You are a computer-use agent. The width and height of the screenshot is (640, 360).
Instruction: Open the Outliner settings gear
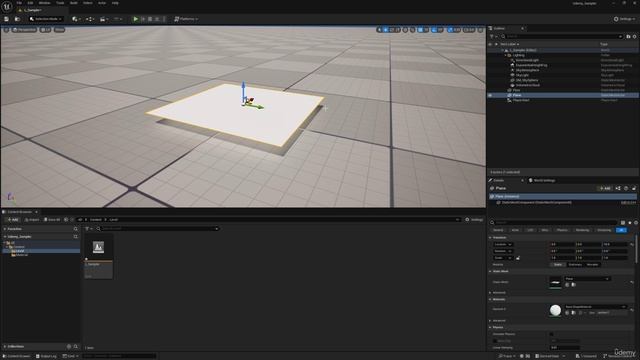point(635,36)
